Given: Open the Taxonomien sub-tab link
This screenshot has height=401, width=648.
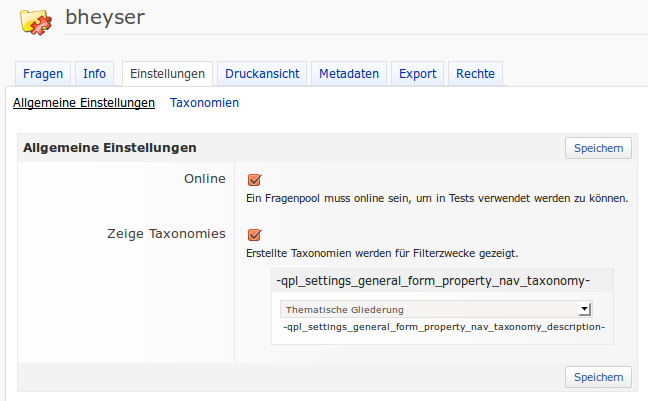Looking at the screenshot, I should pos(204,103).
